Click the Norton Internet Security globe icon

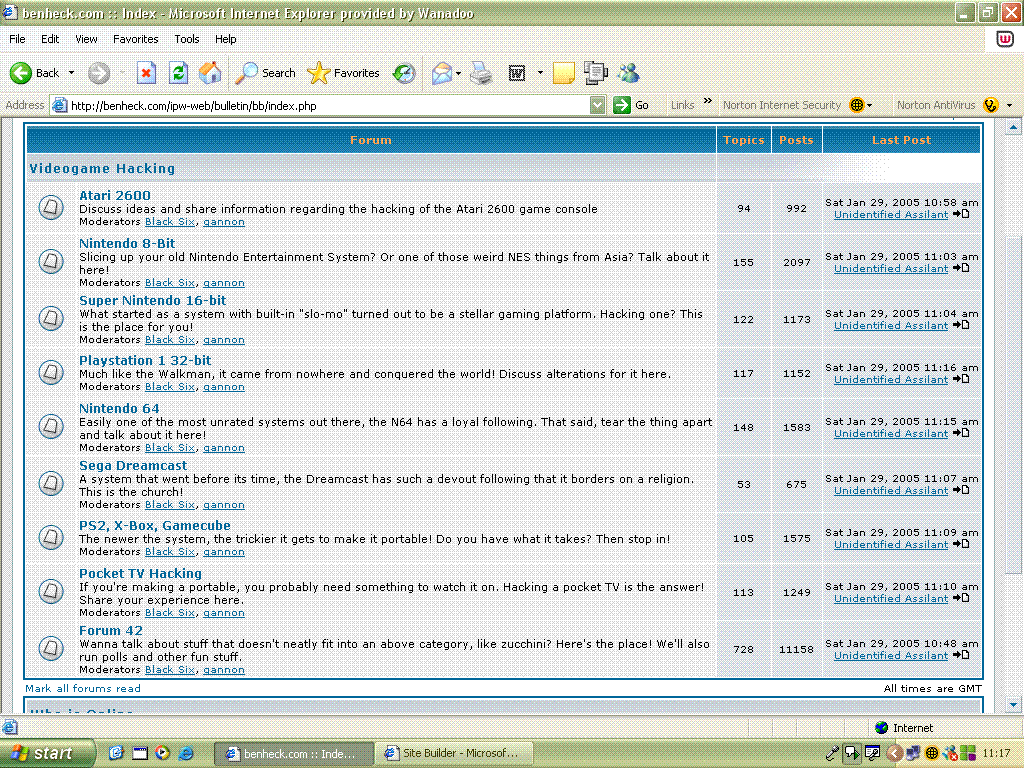[857, 104]
